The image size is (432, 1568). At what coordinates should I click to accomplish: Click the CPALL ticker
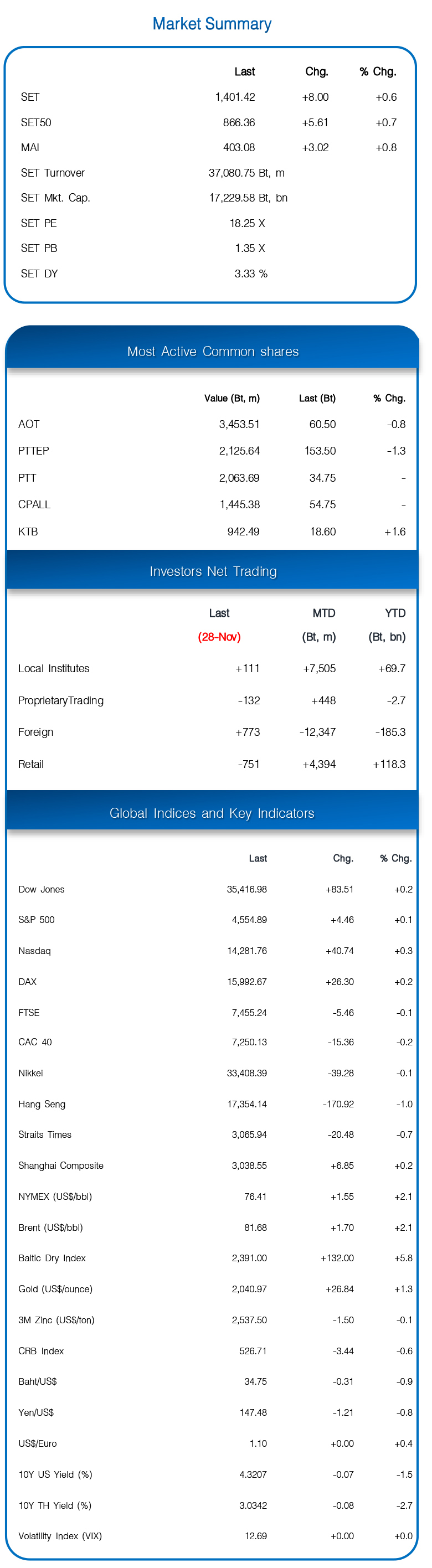click(34, 504)
